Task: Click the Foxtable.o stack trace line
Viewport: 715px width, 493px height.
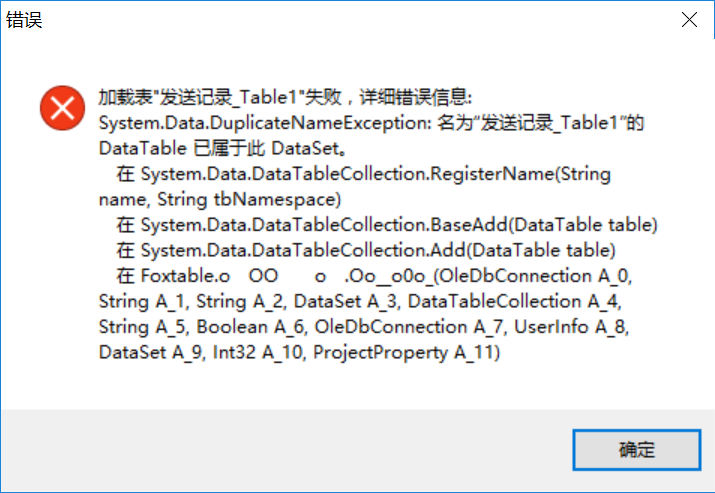Action: pos(374,276)
